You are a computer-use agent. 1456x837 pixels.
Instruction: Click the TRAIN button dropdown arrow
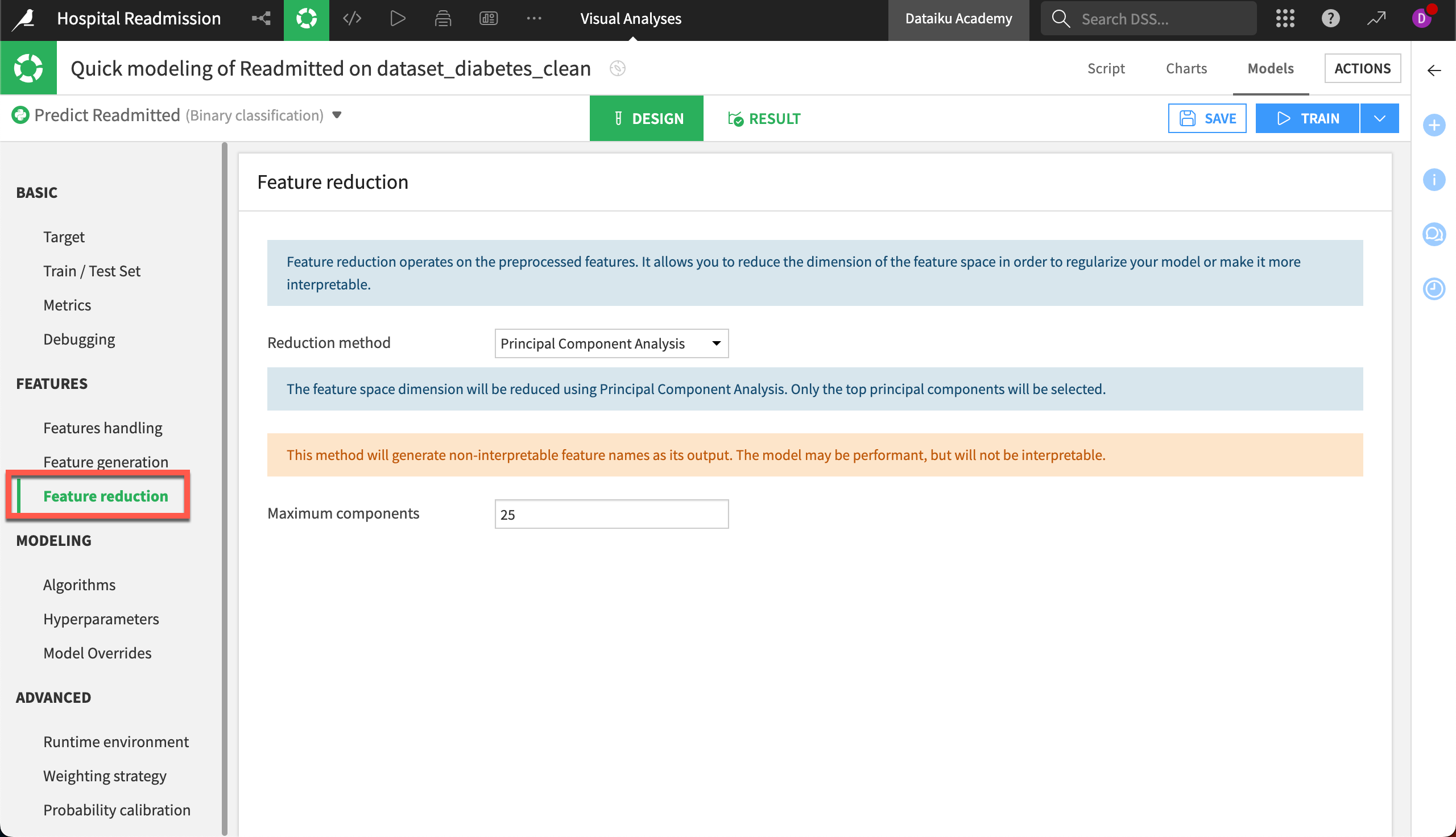pos(1378,119)
